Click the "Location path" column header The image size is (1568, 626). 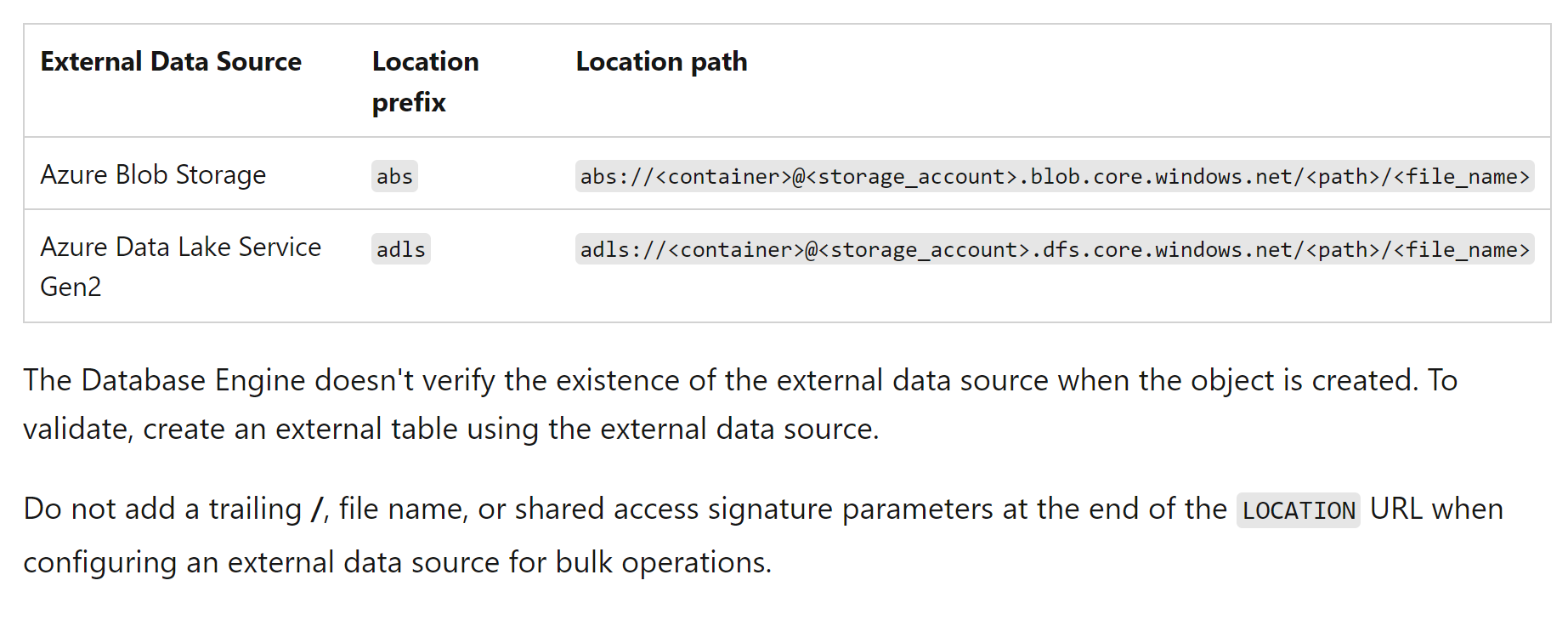[x=661, y=62]
